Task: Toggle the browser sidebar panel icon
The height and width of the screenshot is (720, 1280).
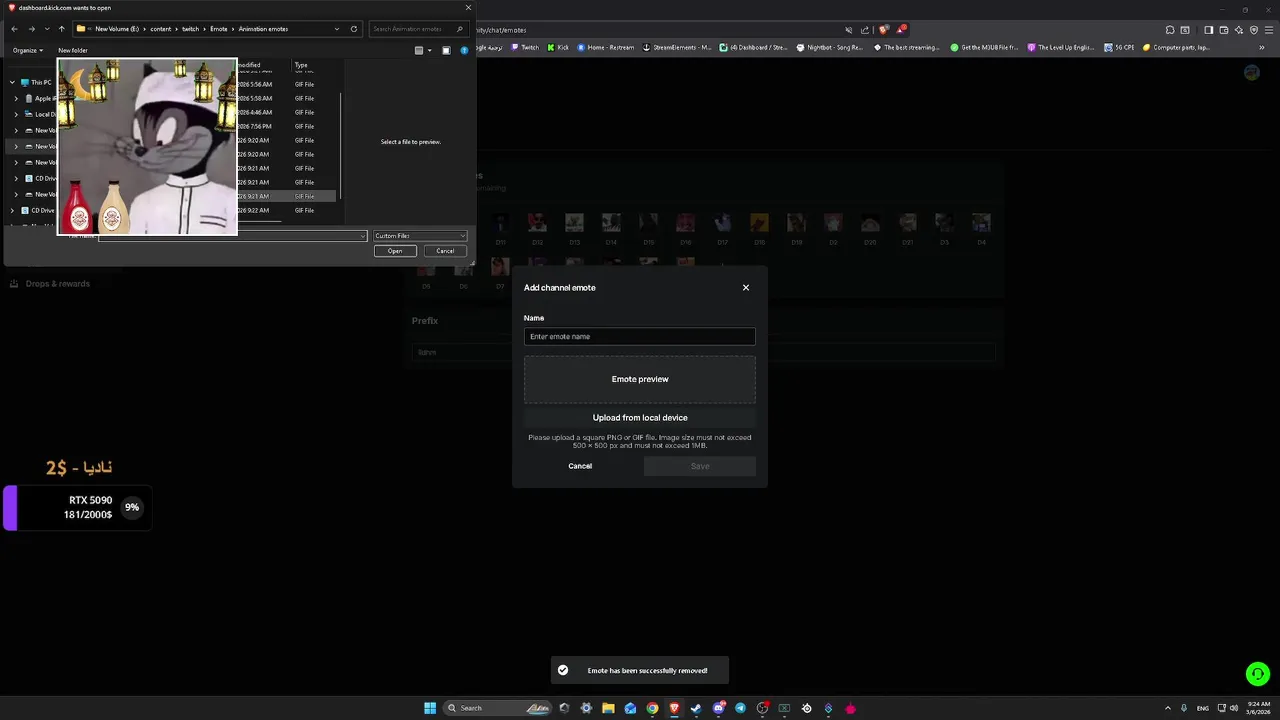Action: [1208, 30]
